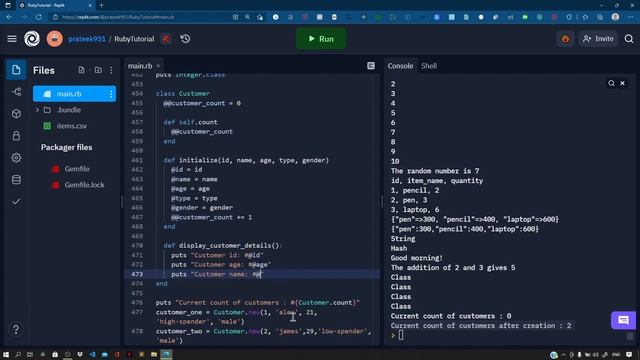Click the browser back arrow

[9, 17]
